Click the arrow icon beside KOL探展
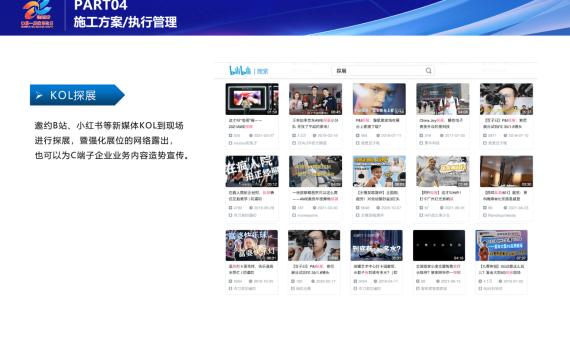 click(x=39, y=95)
